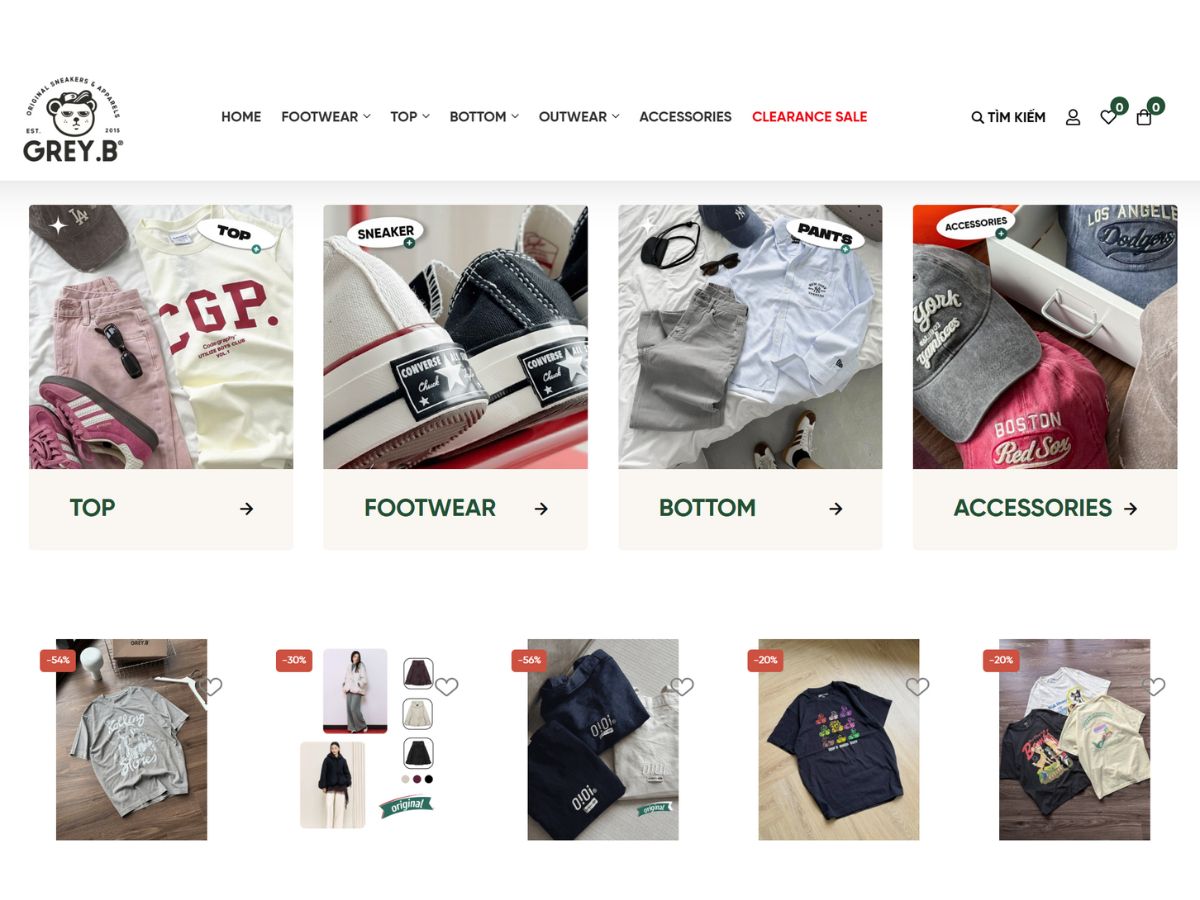The image size is (1200, 900).
Task: Open the user account icon
Action: [x=1073, y=117]
